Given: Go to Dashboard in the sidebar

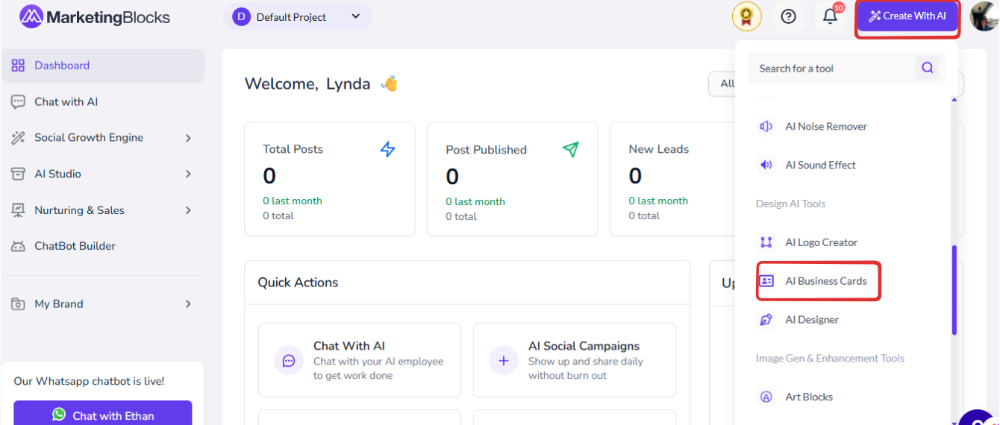Looking at the screenshot, I should coord(103,66).
